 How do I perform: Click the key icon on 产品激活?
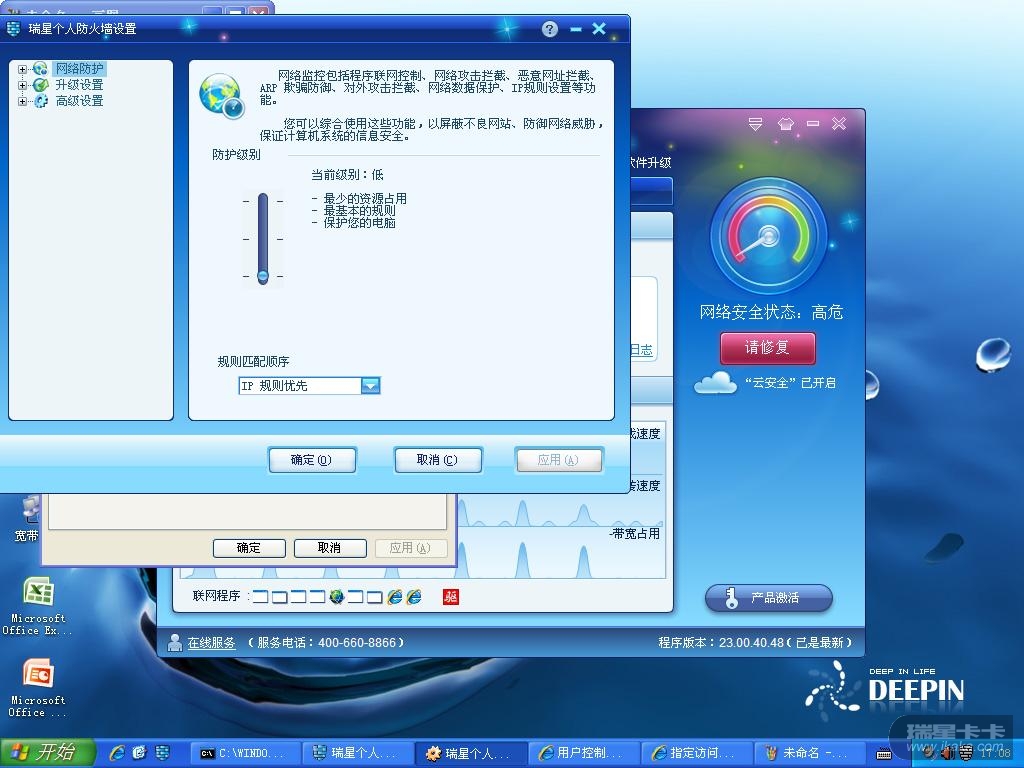[731, 598]
